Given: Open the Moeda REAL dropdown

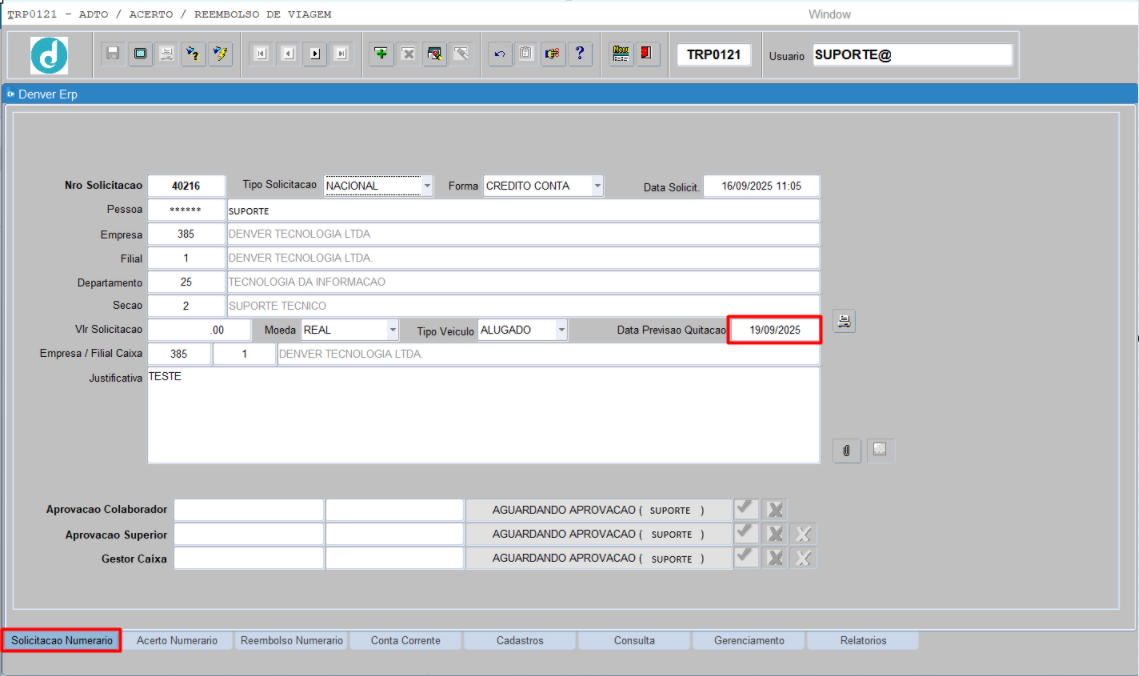Looking at the screenshot, I should (x=393, y=330).
